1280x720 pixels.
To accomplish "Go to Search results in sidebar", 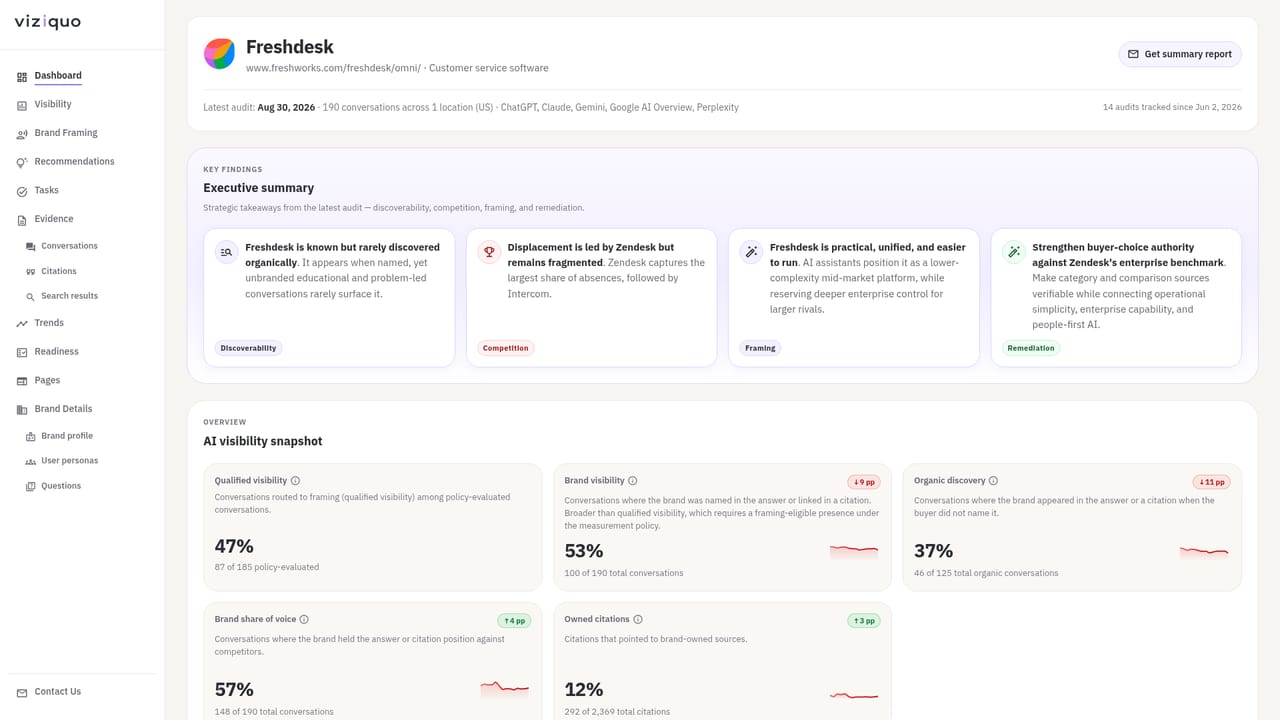I will pyautogui.click(x=69, y=296).
